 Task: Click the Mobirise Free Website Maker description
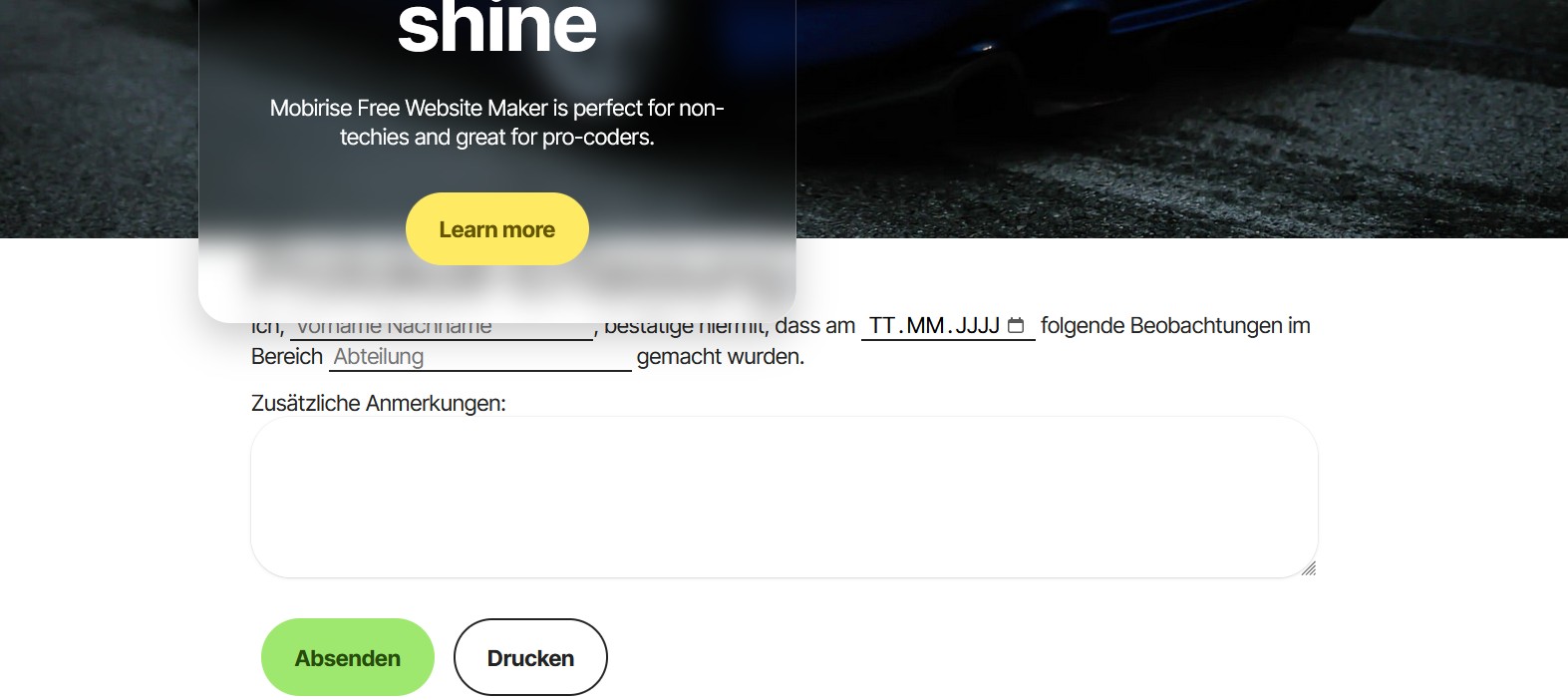[x=497, y=123]
